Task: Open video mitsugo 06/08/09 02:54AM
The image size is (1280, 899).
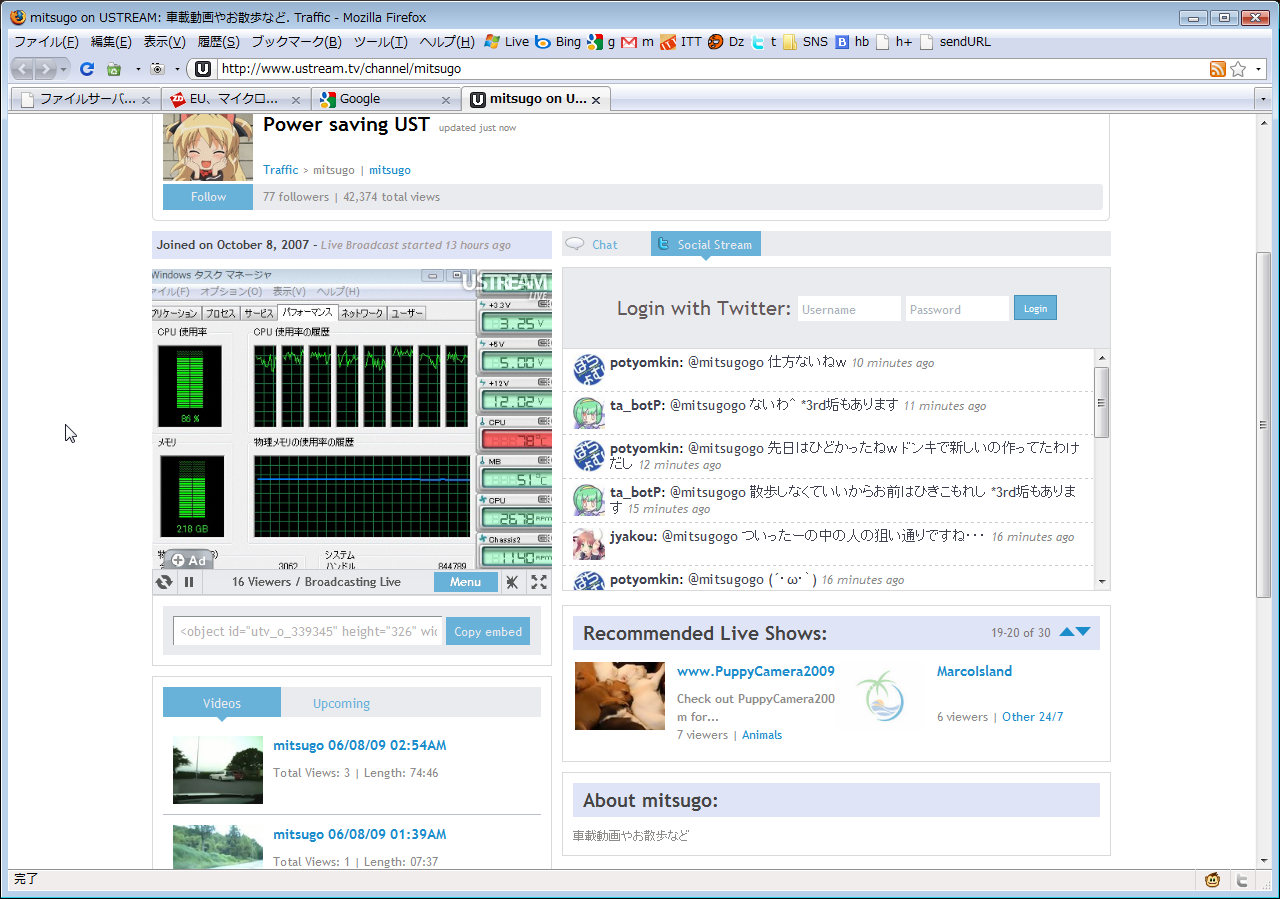Action: point(360,745)
